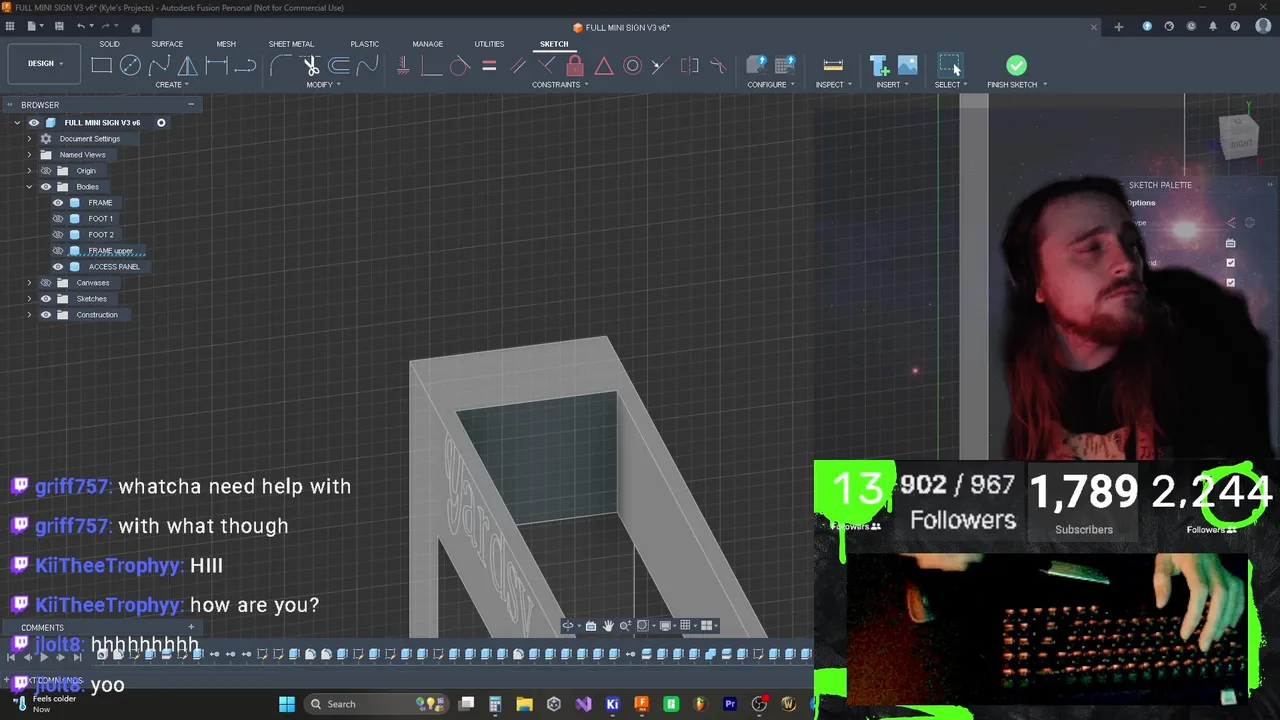Hide the ACCESS PANEL body
This screenshot has width=1280, height=720.
58,267
